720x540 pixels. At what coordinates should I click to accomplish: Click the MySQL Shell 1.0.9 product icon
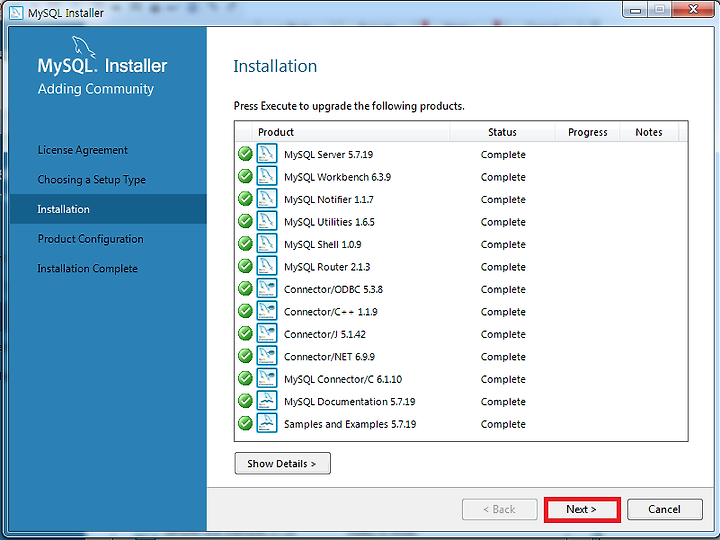point(267,243)
